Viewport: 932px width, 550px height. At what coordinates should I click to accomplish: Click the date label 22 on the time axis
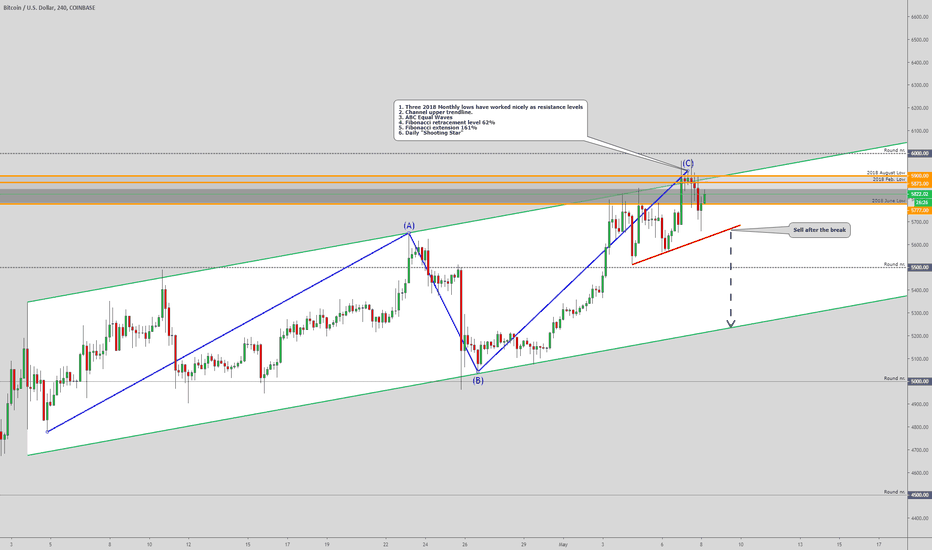click(386, 543)
